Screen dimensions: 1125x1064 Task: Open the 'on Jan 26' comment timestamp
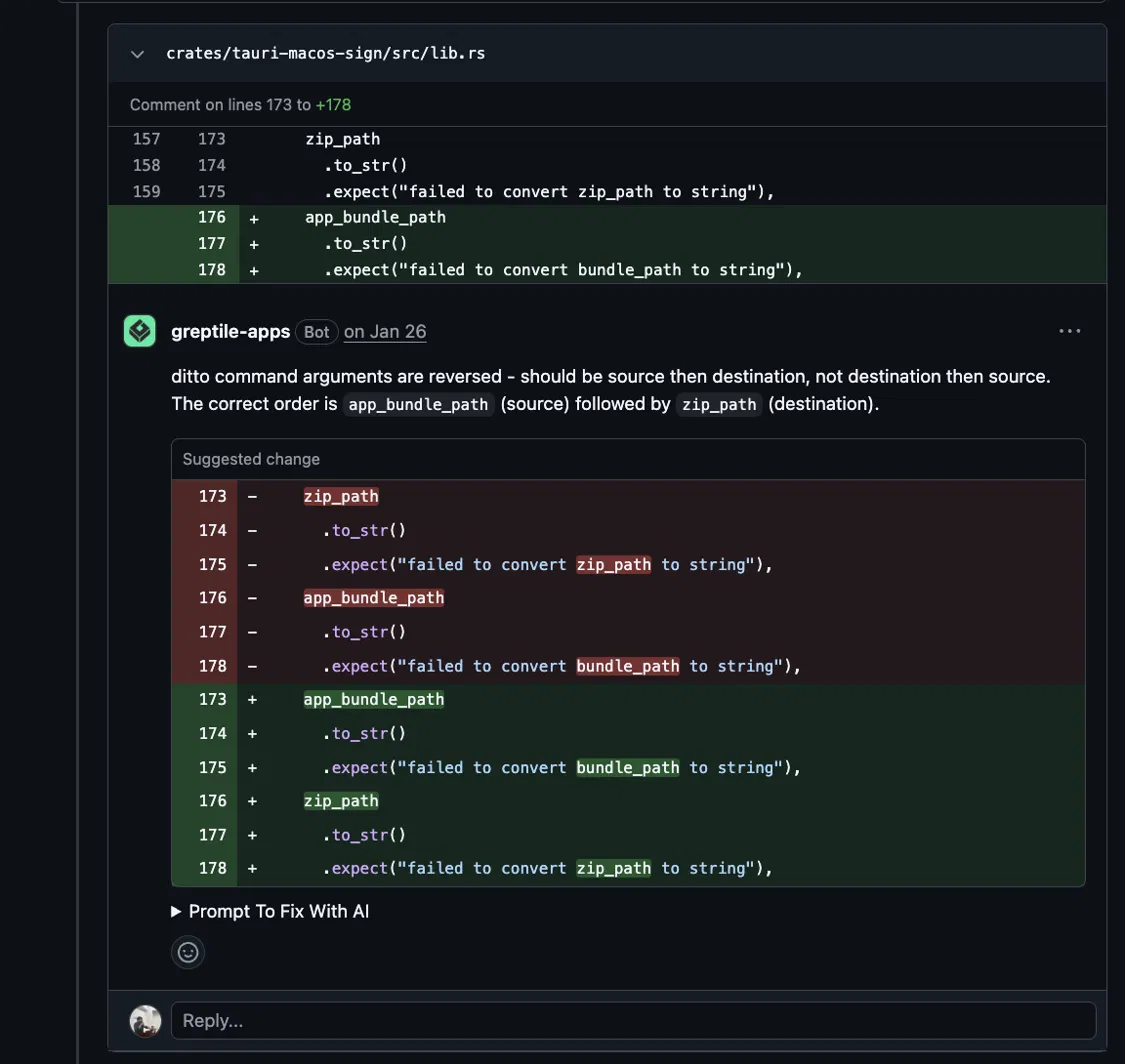coord(385,331)
